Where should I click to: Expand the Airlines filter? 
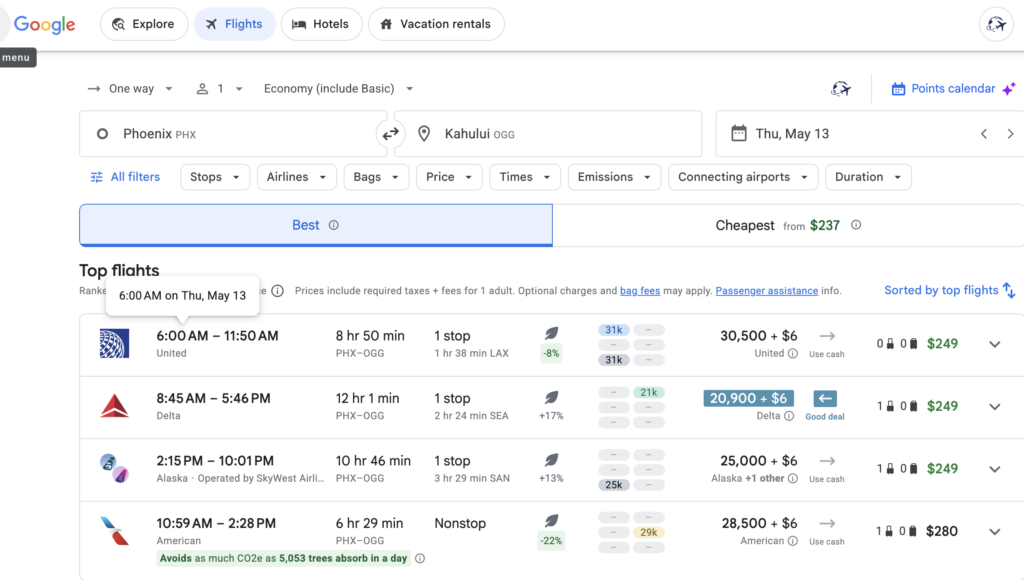click(x=296, y=177)
